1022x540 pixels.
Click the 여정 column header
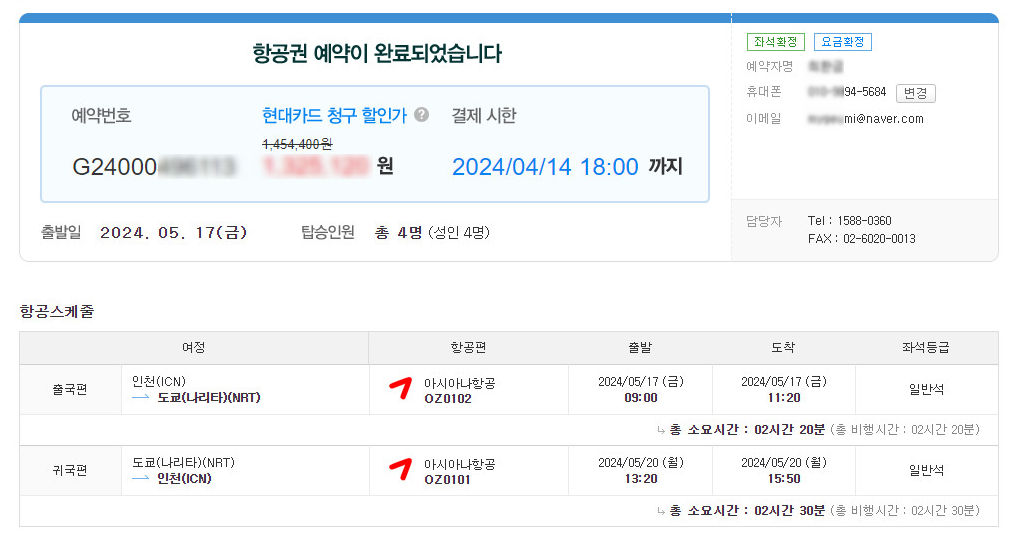point(194,348)
